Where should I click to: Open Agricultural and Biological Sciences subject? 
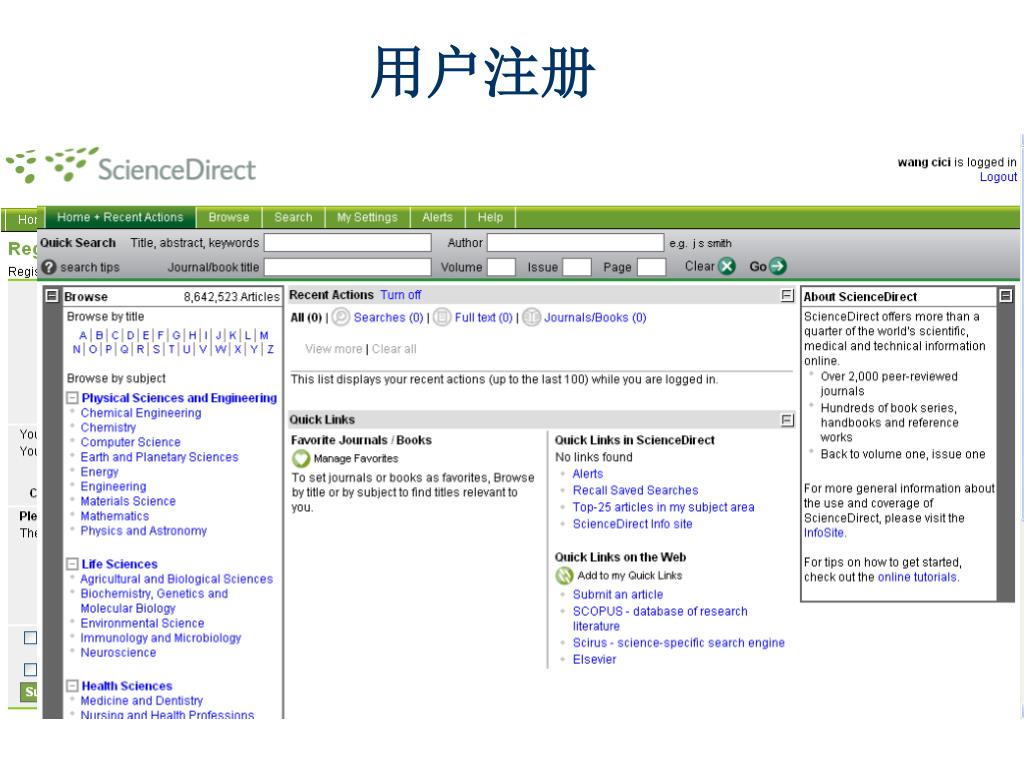[176, 579]
